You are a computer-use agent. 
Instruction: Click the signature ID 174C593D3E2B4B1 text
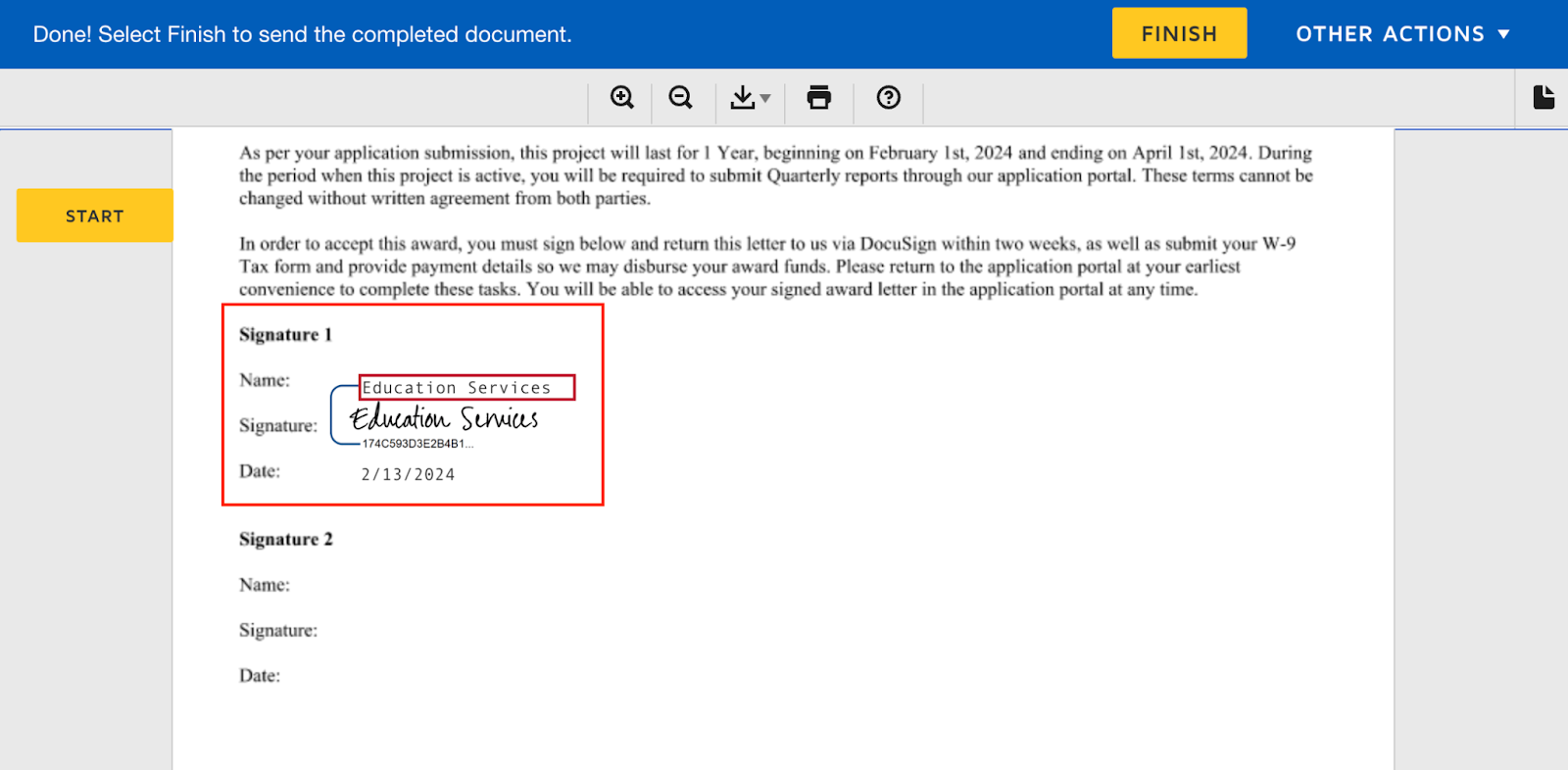pos(417,444)
